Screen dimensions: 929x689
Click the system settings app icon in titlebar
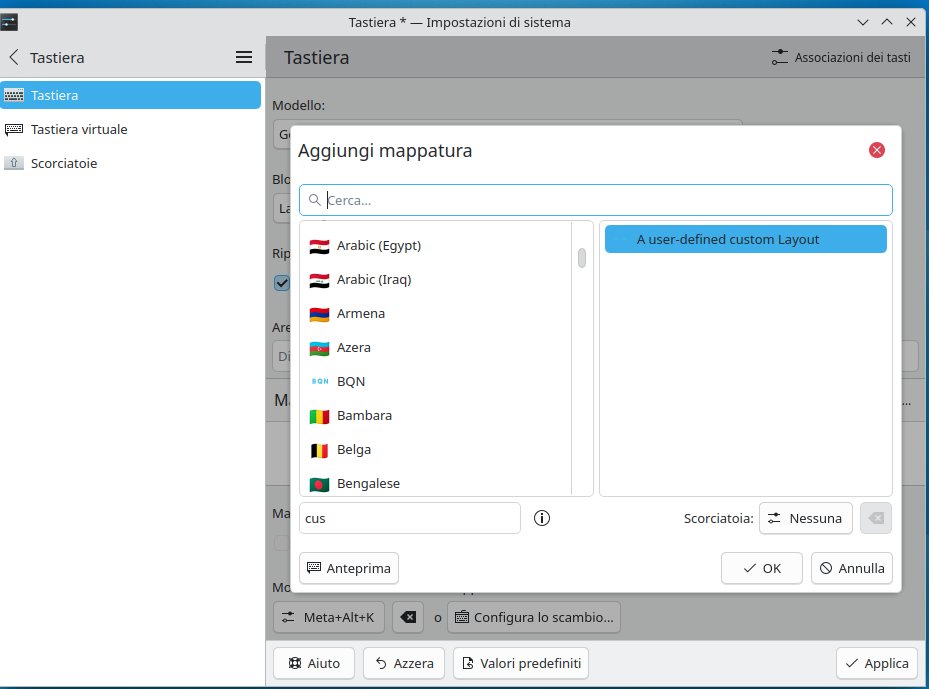9,23
